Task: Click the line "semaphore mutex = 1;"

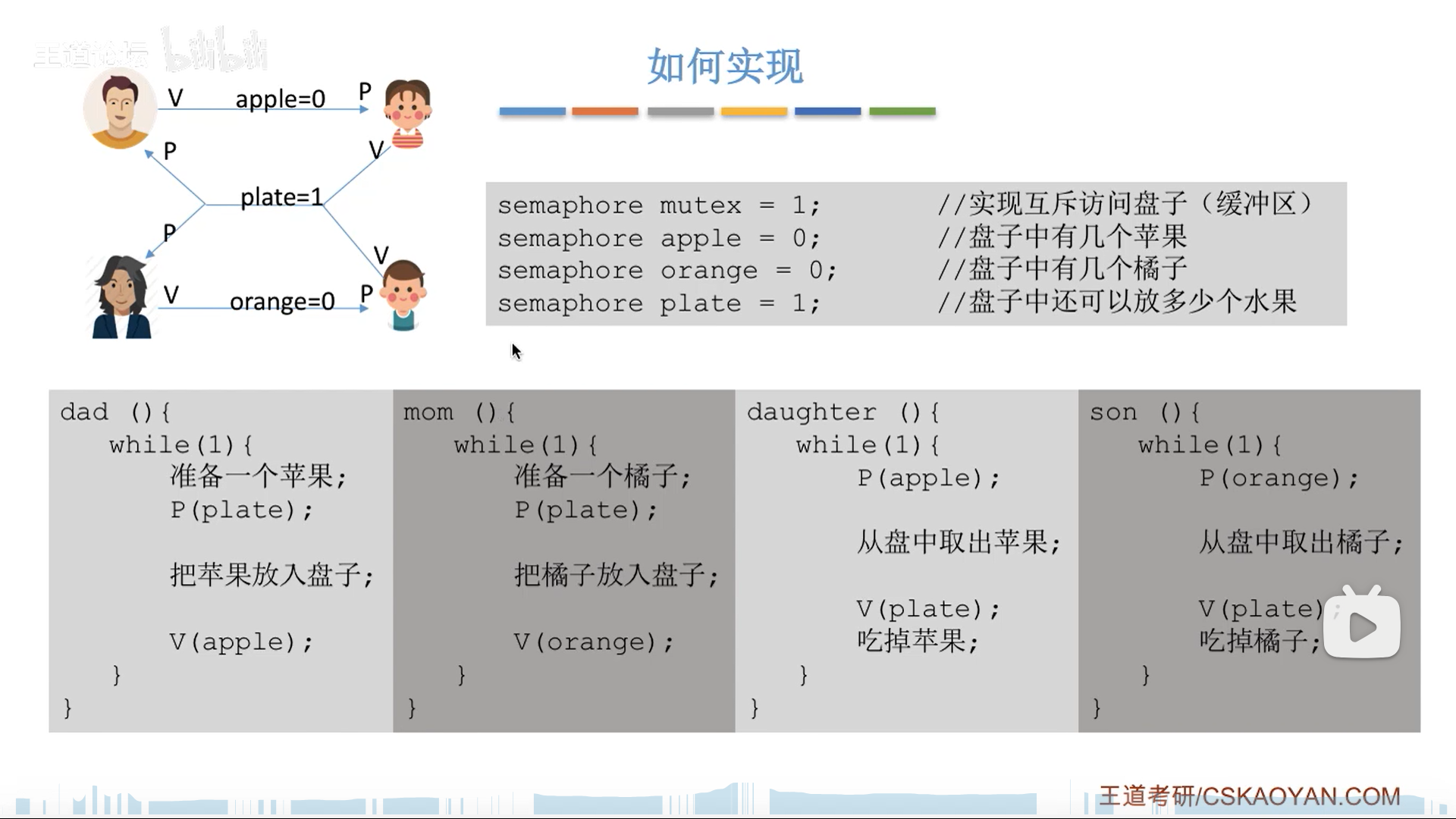Action: pyautogui.click(x=659, y=206)
